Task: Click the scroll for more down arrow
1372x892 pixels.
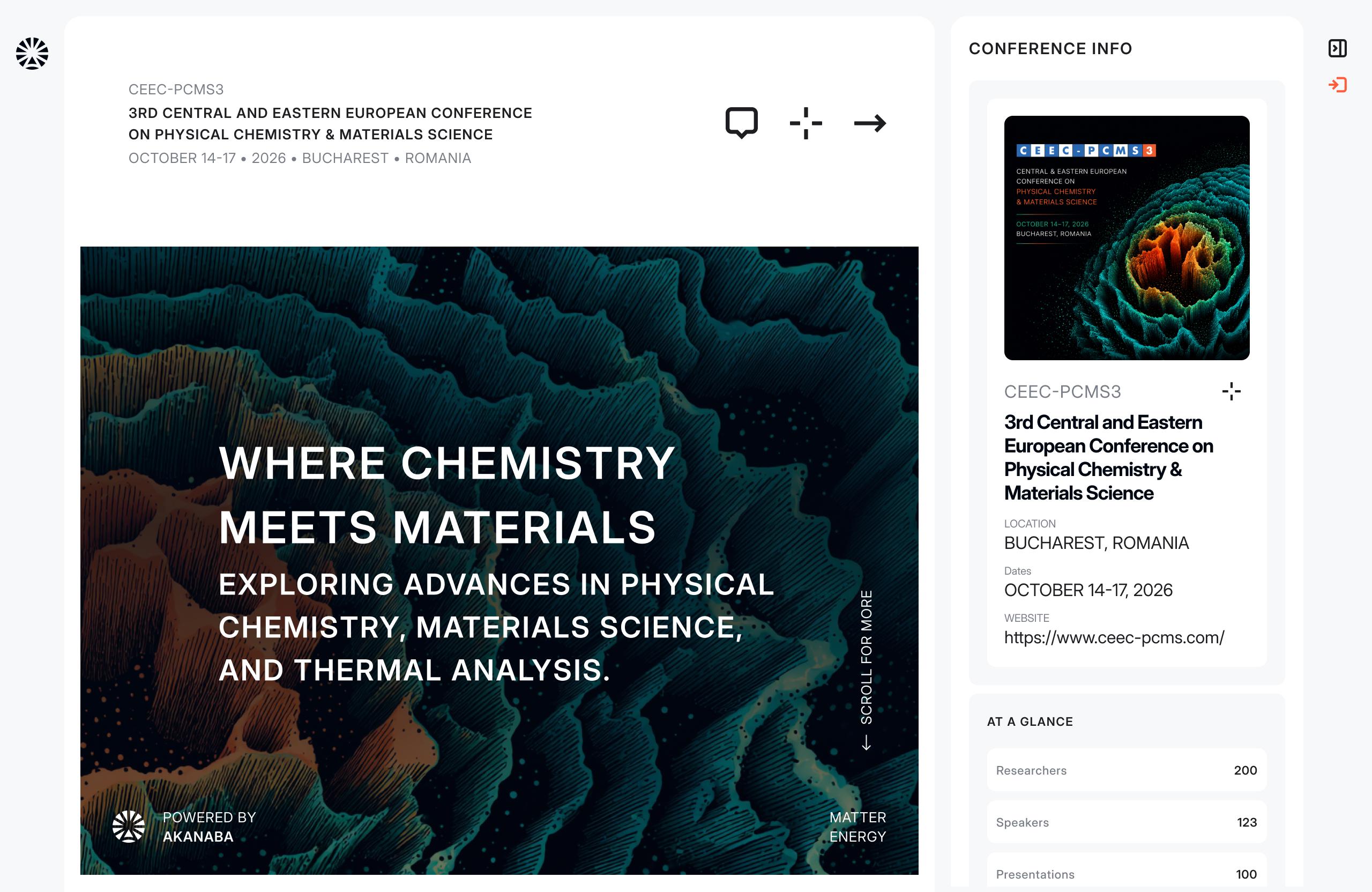Action: [866, 742]
